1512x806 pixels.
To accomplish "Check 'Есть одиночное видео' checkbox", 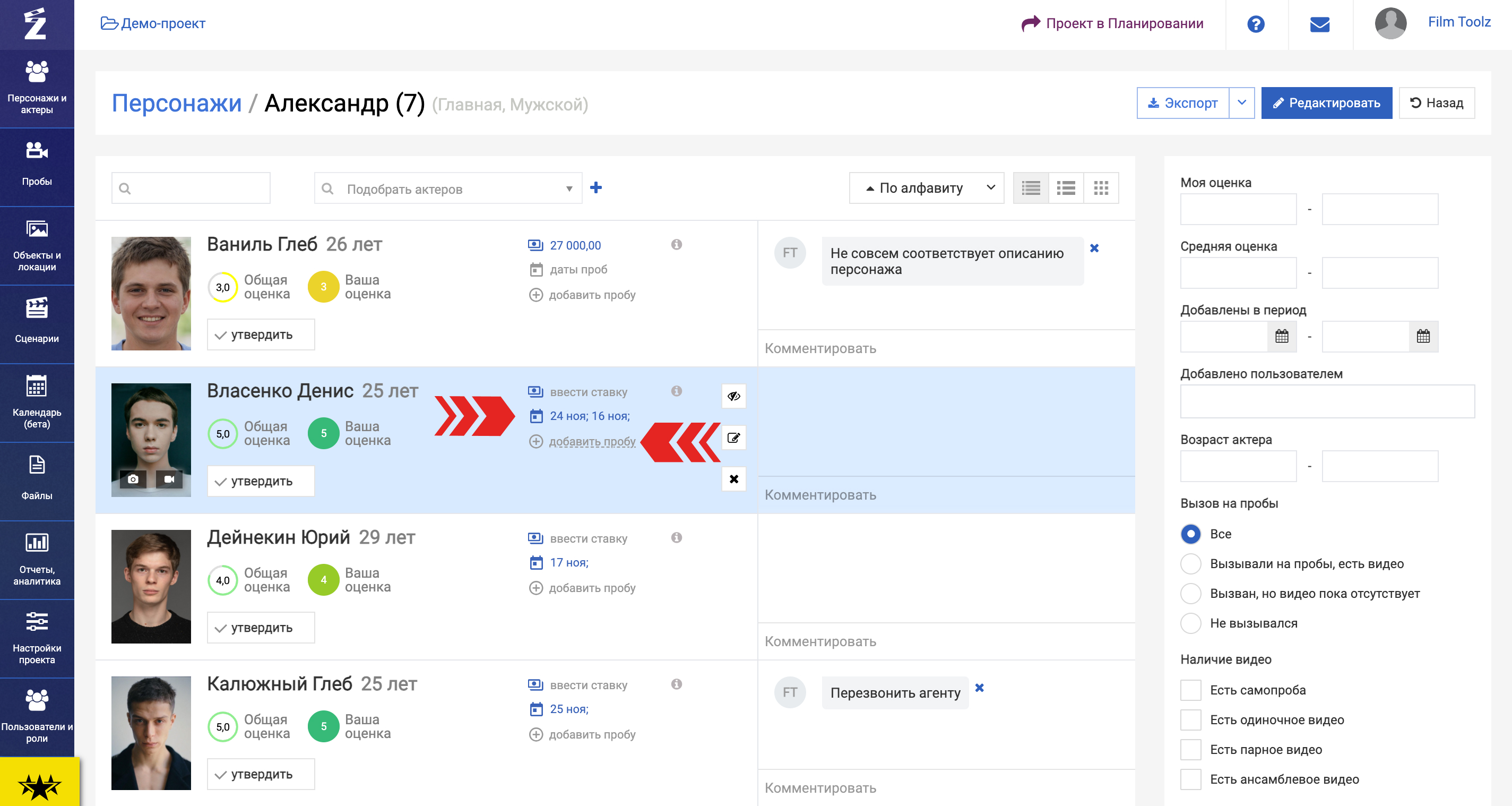I will pyautogui.click(x=1190, y=719).
